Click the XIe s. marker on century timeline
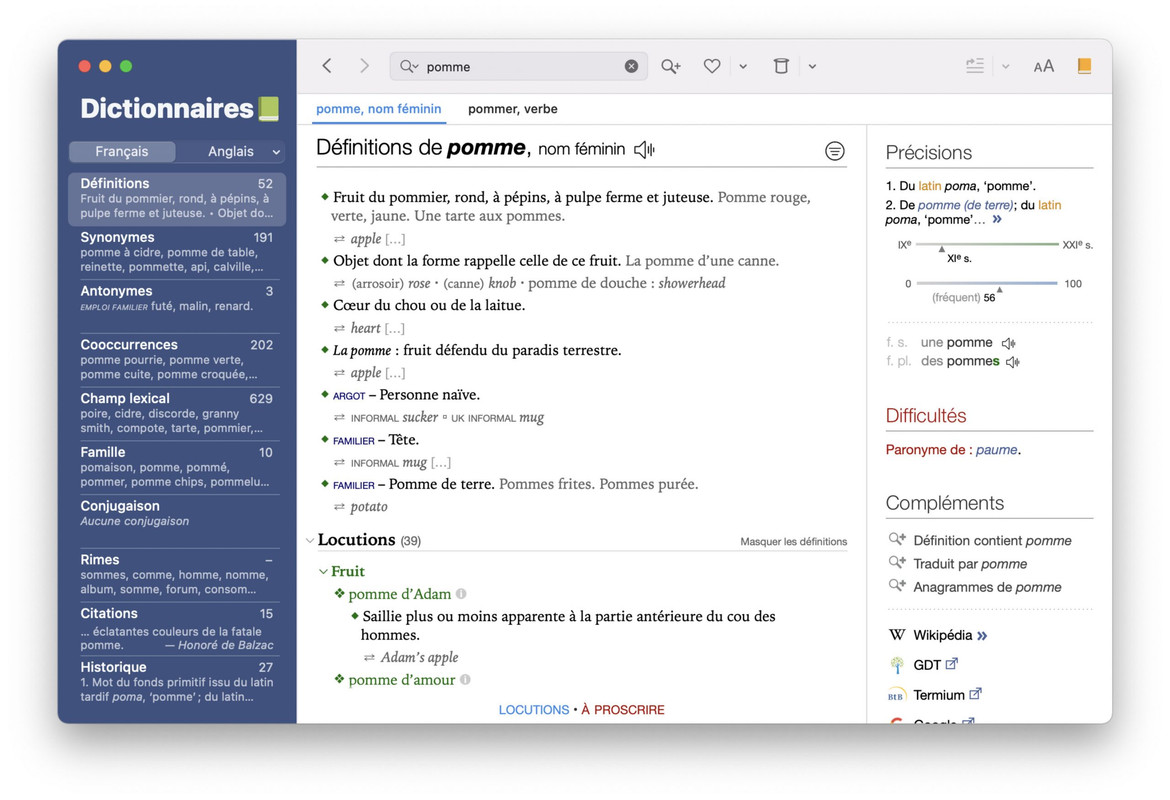 click(x=942, y=249)
